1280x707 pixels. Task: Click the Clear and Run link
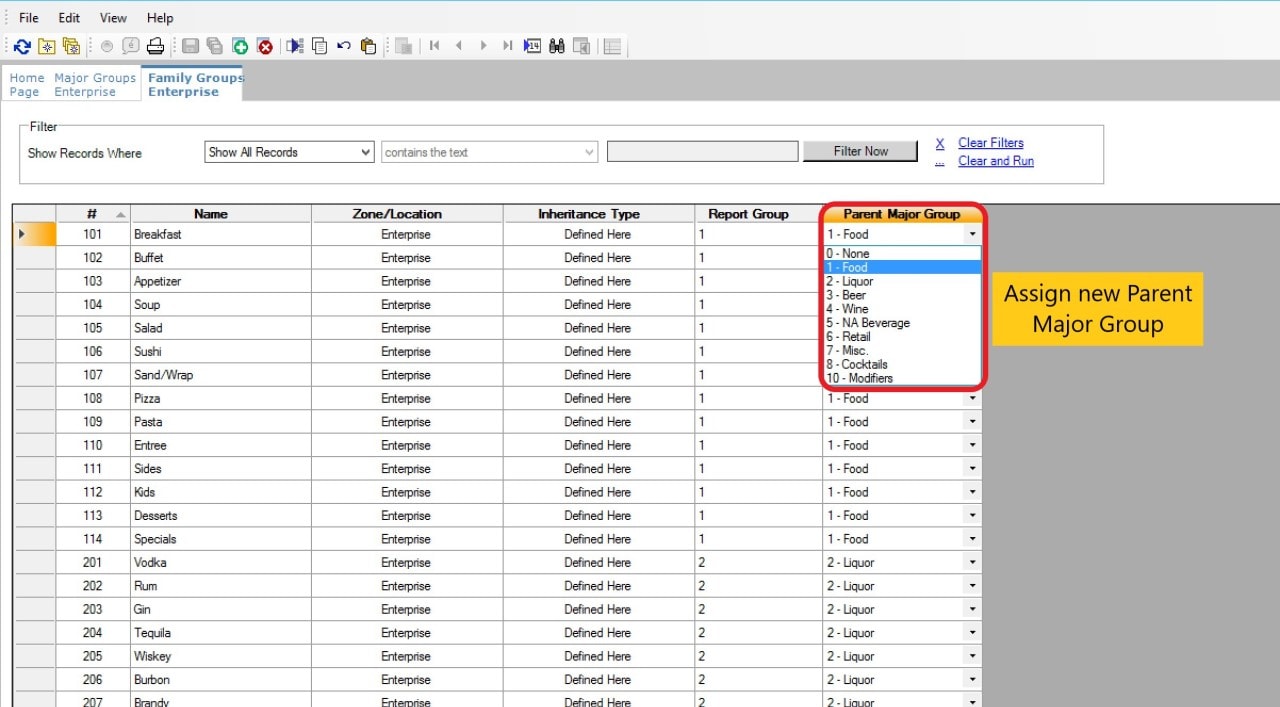(996, 161)
